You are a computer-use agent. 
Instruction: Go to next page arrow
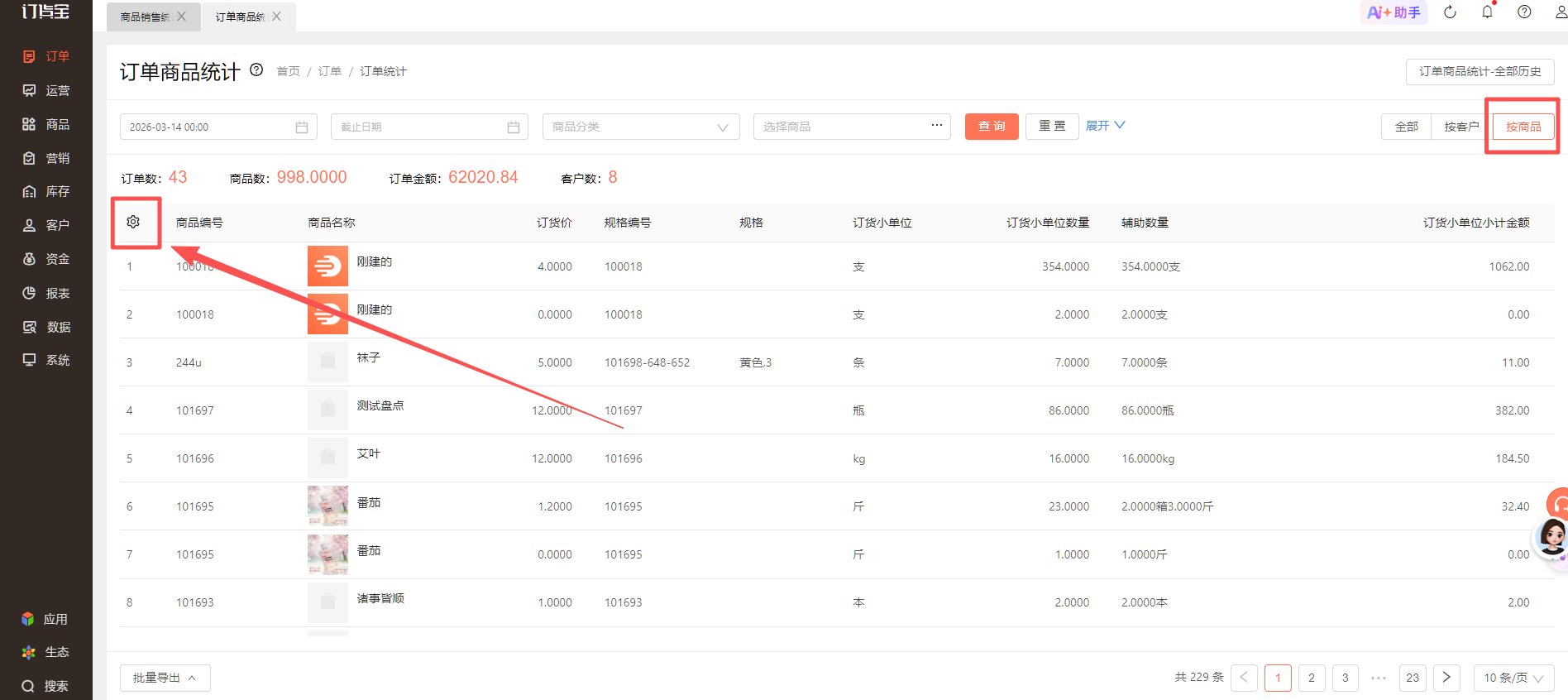point(1446,678)
